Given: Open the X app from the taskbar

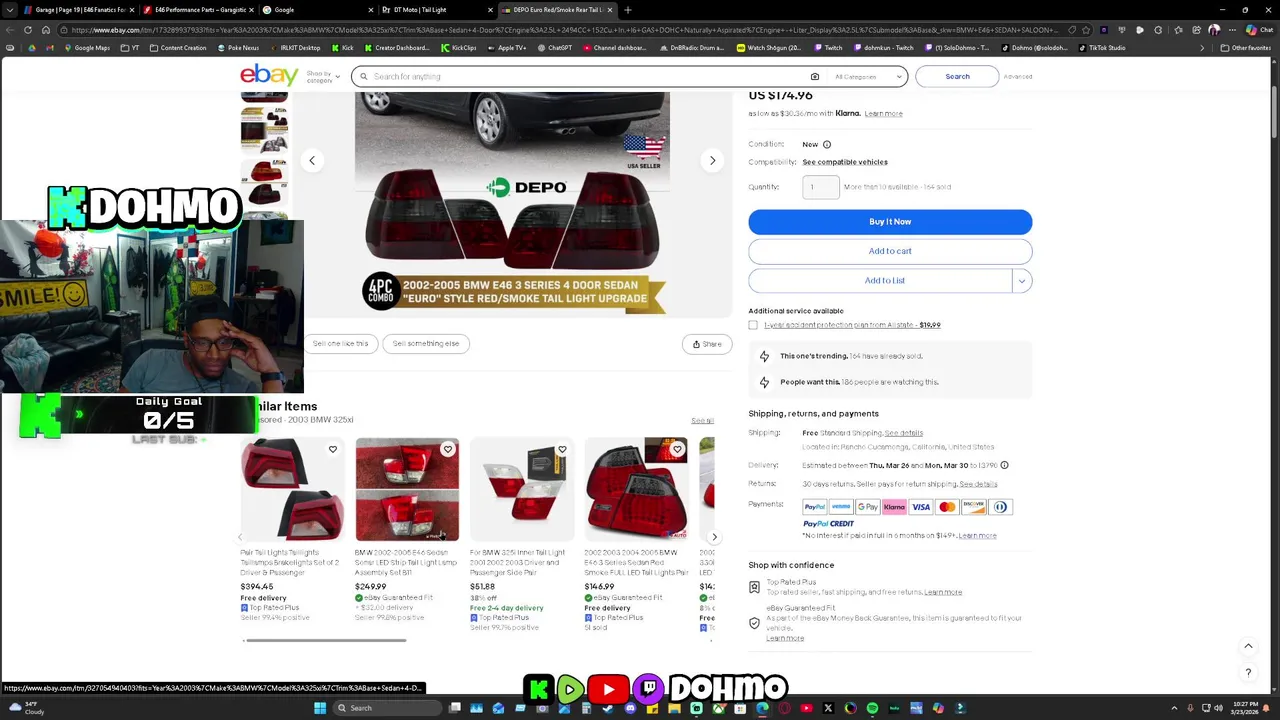Looking at the screenshot, I should (x=828, y=708).
